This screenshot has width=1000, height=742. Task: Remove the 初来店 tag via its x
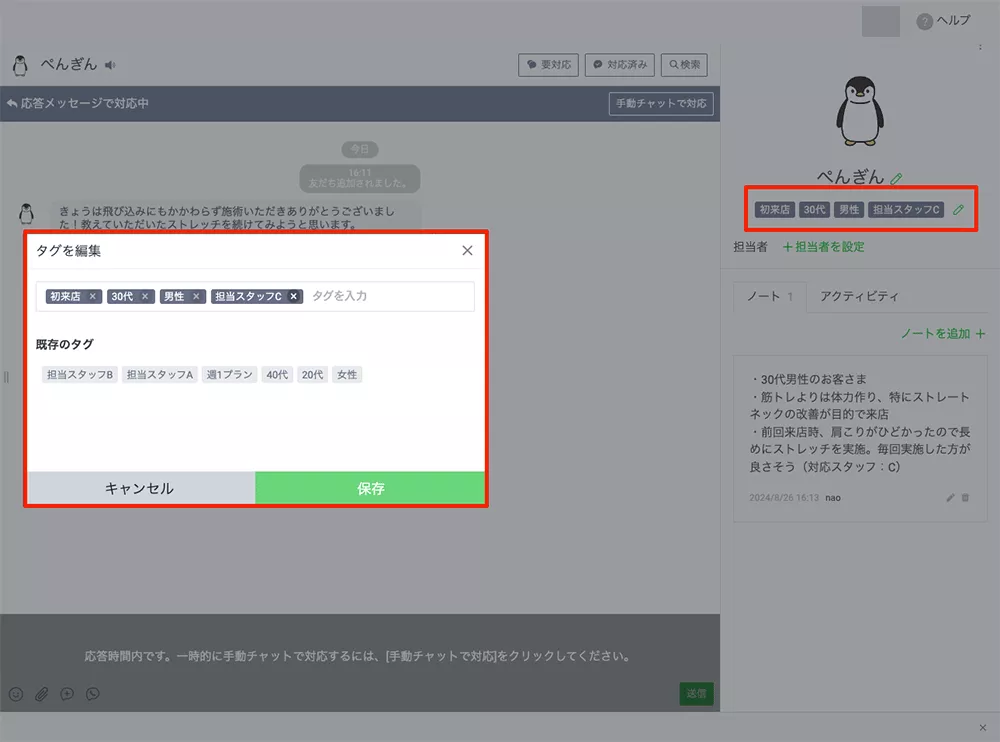tap(92, 297)
